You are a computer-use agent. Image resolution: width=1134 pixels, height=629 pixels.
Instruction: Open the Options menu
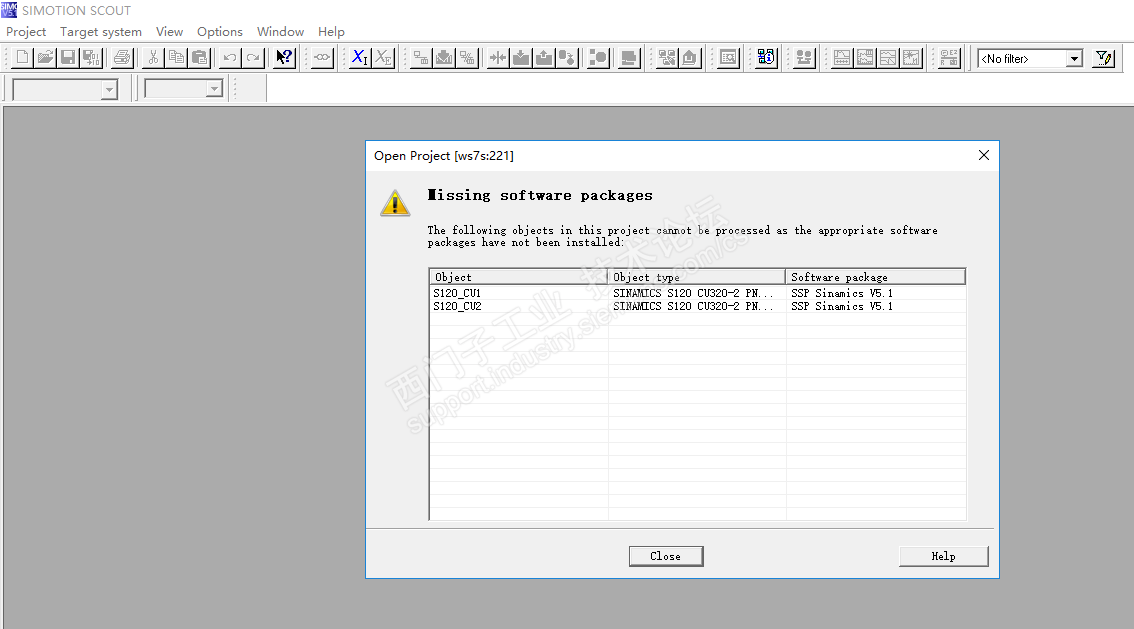tap(220, 32)
